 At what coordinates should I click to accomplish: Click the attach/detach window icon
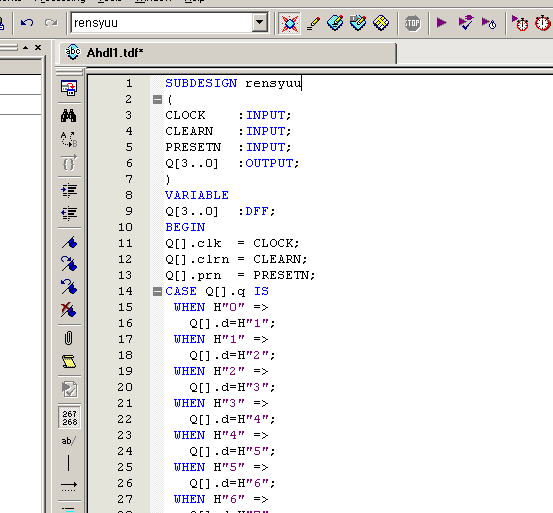tap(69, 87)
